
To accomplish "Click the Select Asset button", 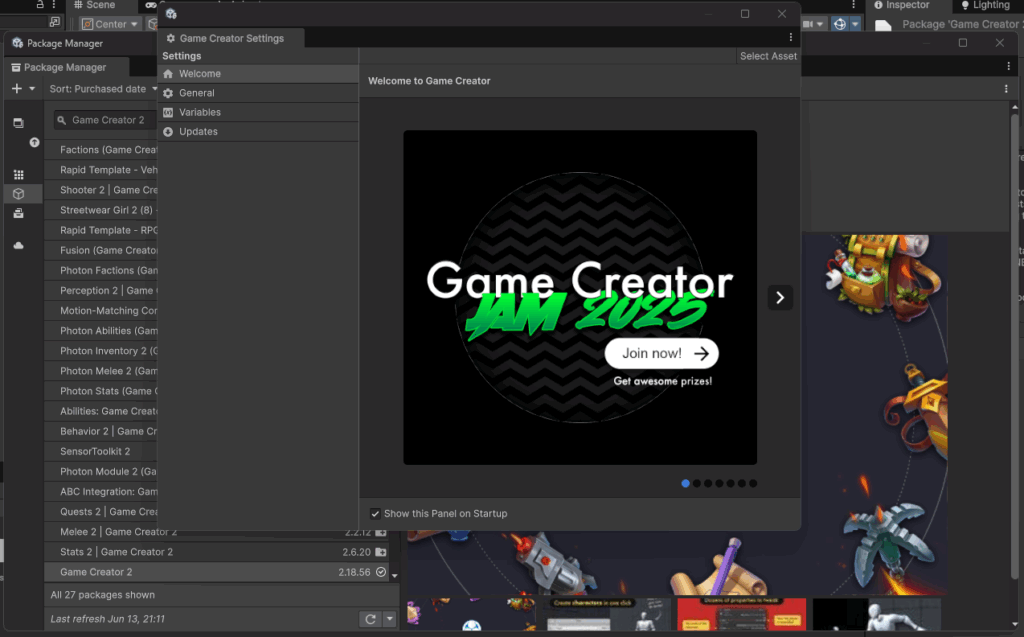I will [x=768, y=56].
